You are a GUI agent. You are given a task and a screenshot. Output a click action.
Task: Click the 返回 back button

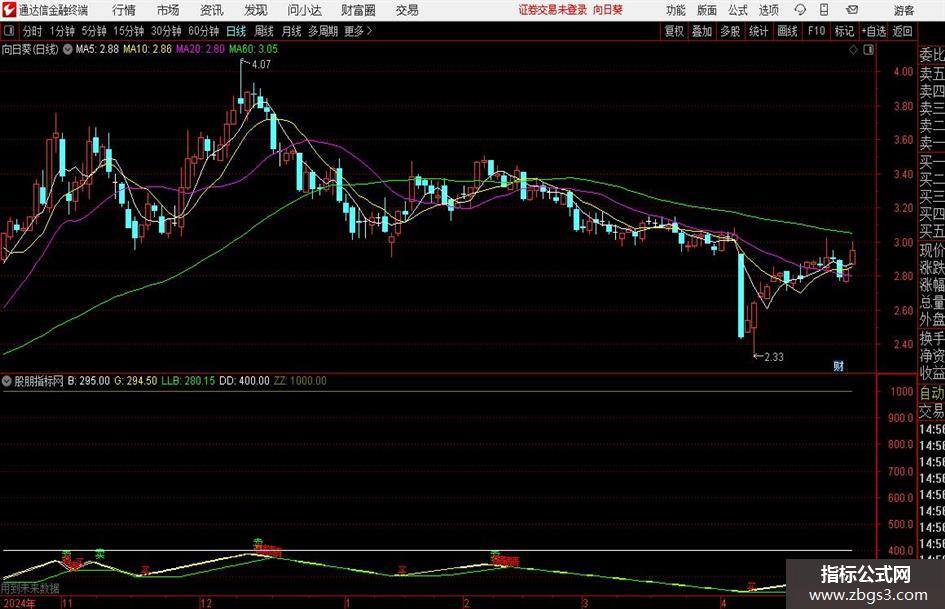[x=902, y=31]
